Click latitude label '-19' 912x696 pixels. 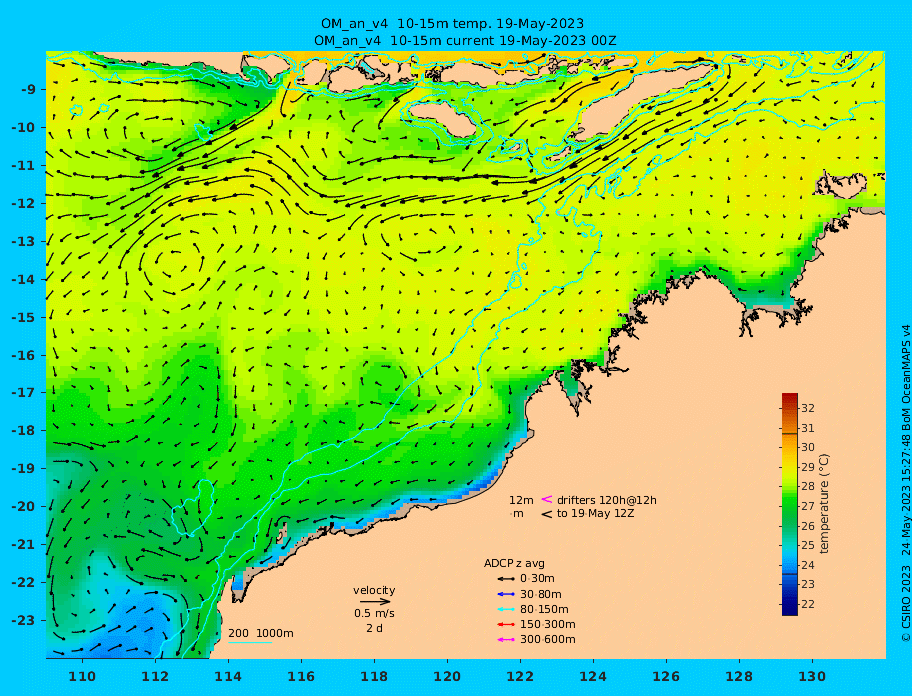(25, 469)
